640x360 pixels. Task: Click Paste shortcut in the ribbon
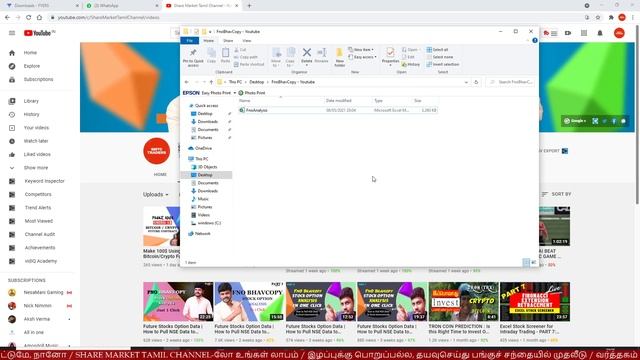[249, 64]
